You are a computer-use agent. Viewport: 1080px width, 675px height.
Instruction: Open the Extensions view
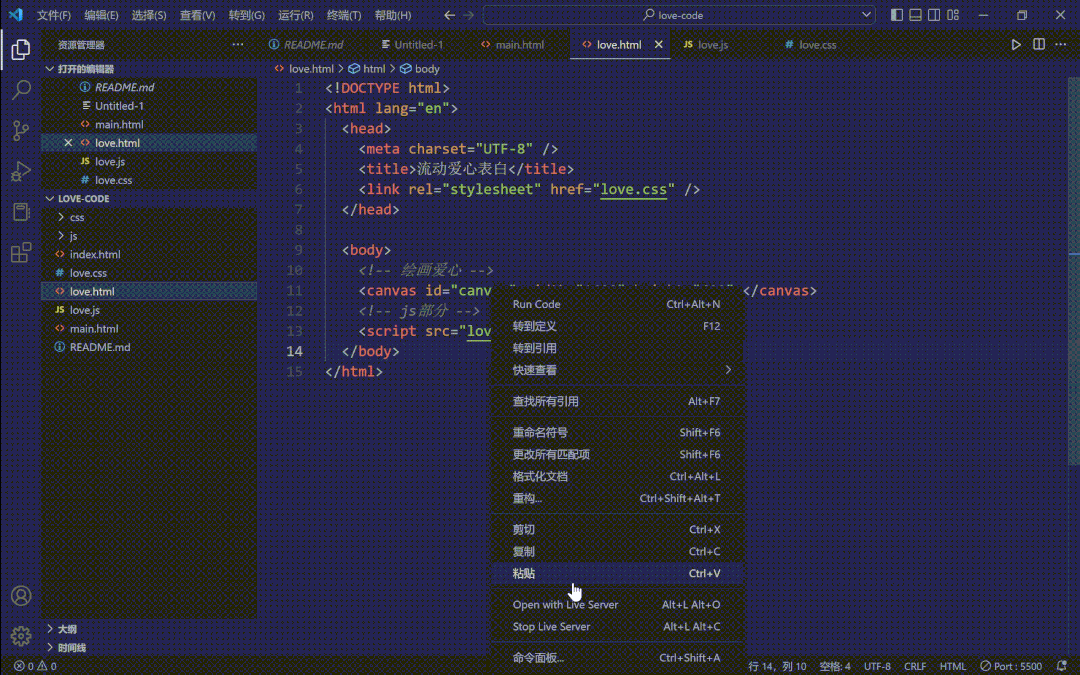click(21, 252)
